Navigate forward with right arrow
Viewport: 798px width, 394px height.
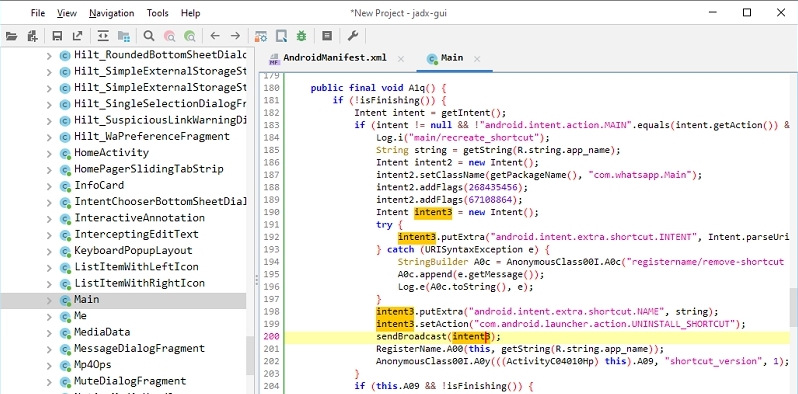point(235,36)
